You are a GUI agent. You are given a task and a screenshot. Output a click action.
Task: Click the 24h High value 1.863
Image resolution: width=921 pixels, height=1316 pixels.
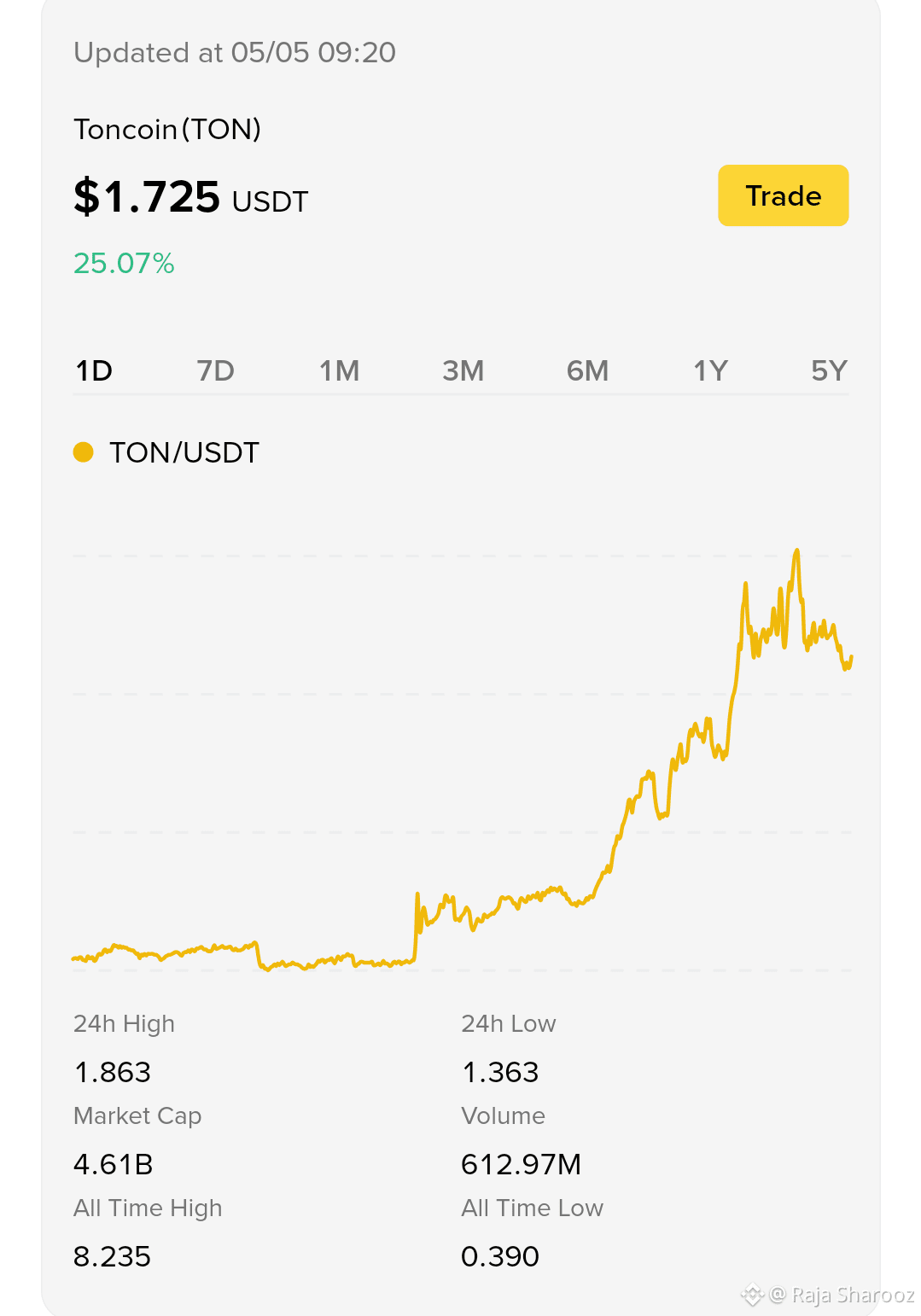(112, 1072)
